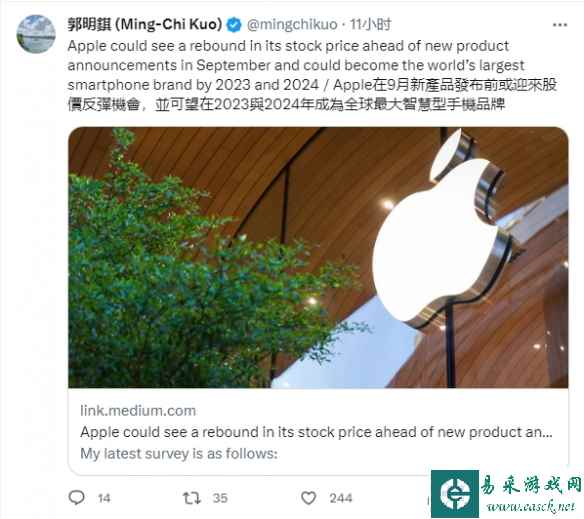Image resolution: width=584 pixels, height=519 pixels.
Task: Open Ming-Chi Kuo's profile avatar
Action: [x=36, y=34]
